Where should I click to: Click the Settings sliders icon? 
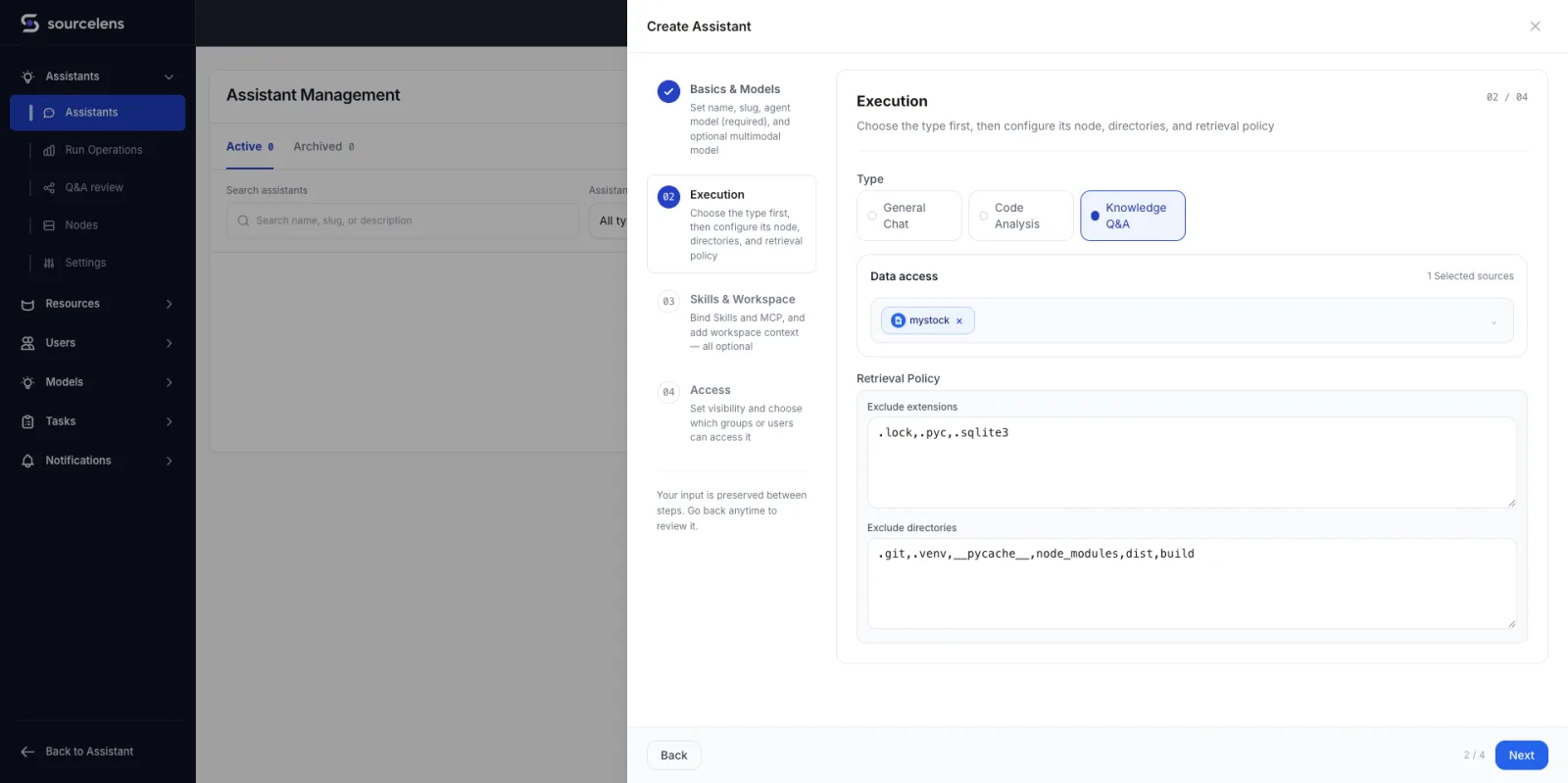click(49, 263)
